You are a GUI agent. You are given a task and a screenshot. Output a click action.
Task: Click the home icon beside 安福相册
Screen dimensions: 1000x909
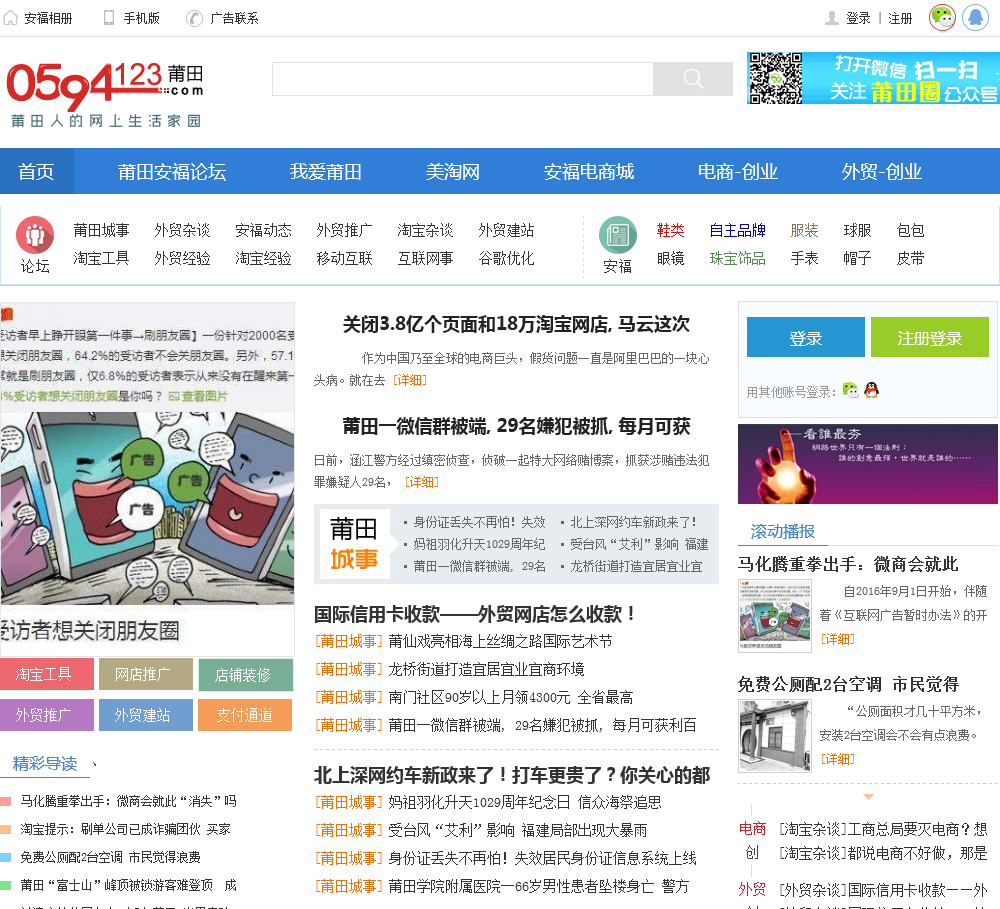10,18
